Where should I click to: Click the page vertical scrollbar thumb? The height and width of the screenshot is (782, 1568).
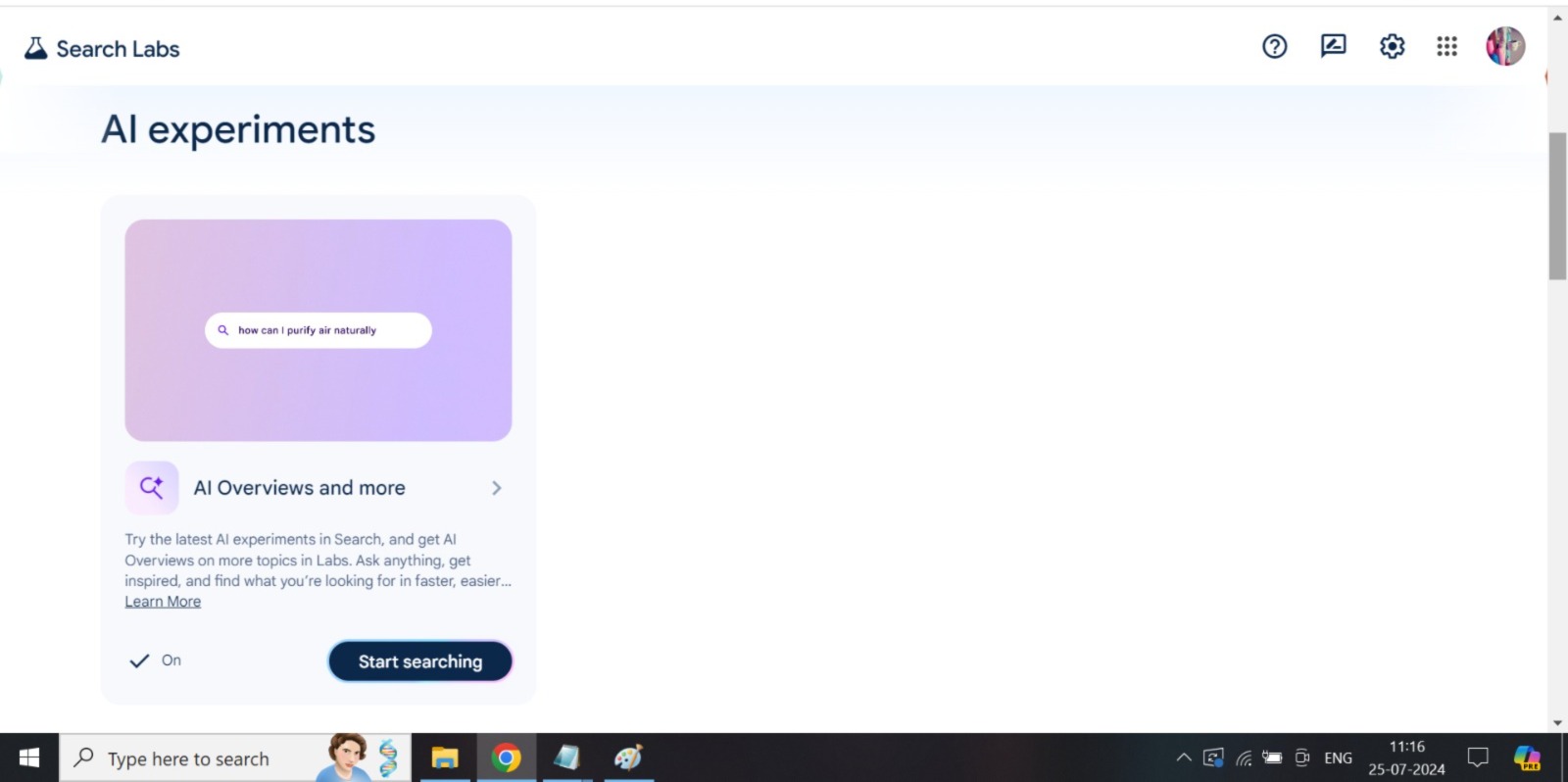[1557, 206]
